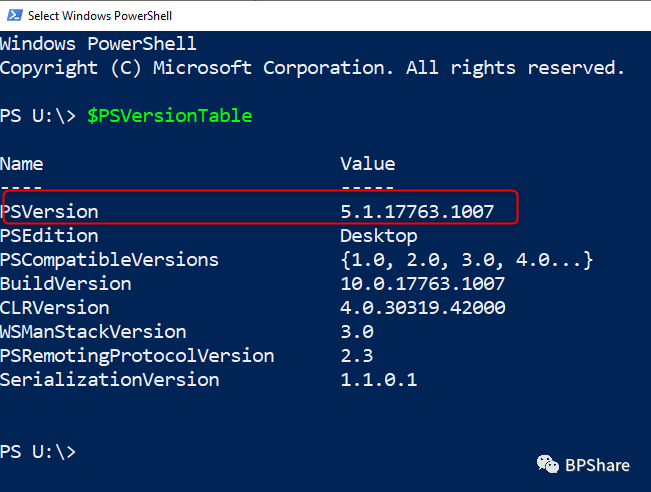The image size is (651, 492).
Task: Click the PowerShell icon in title bar
Action: (x=12, y=15)
